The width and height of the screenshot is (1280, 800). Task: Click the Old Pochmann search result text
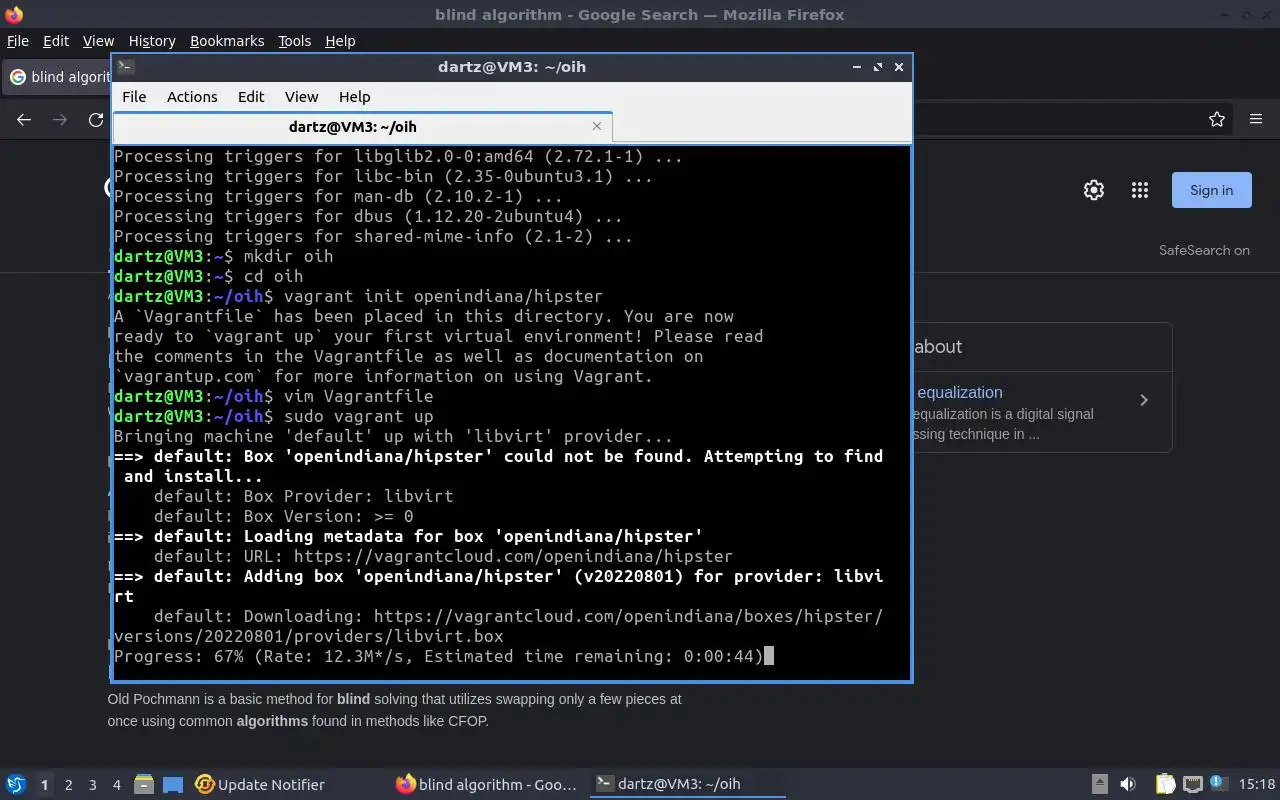click(395, 710)
